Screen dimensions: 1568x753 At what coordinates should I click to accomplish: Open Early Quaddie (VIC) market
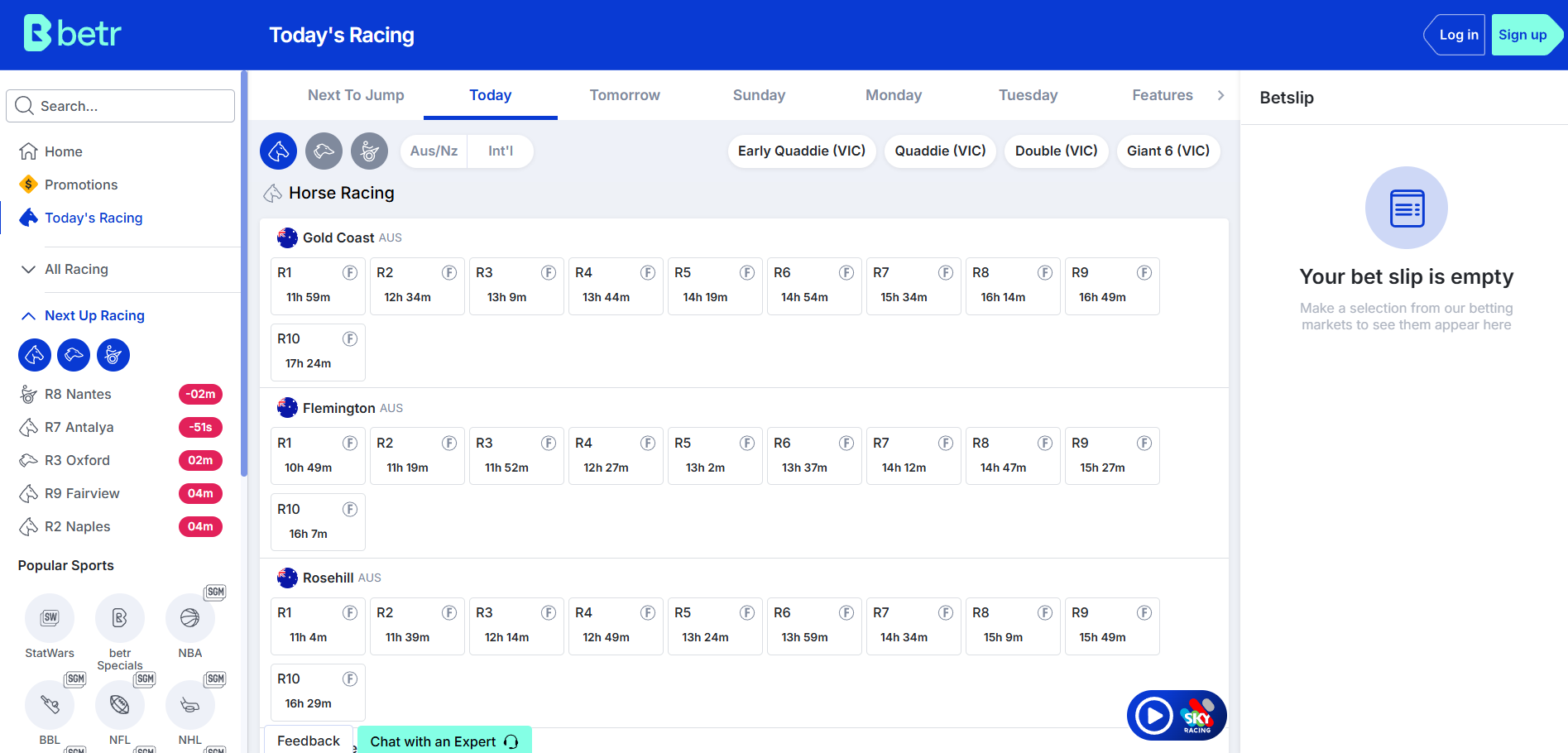click(802, 151)
